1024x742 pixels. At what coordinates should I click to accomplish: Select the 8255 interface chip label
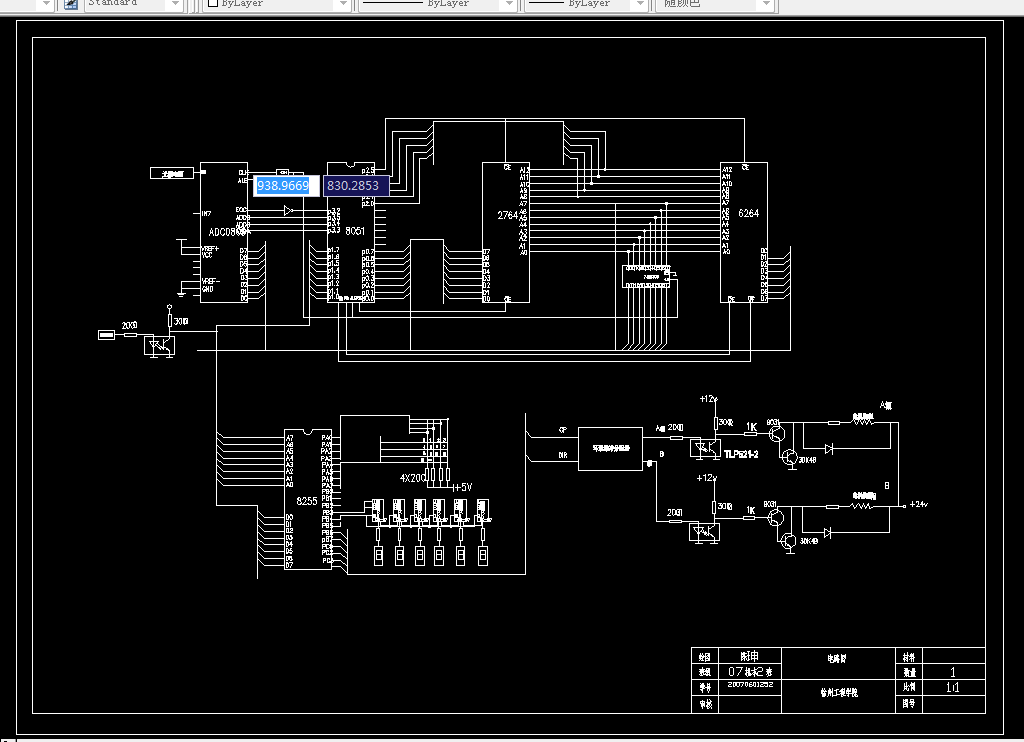pos(307,501)
